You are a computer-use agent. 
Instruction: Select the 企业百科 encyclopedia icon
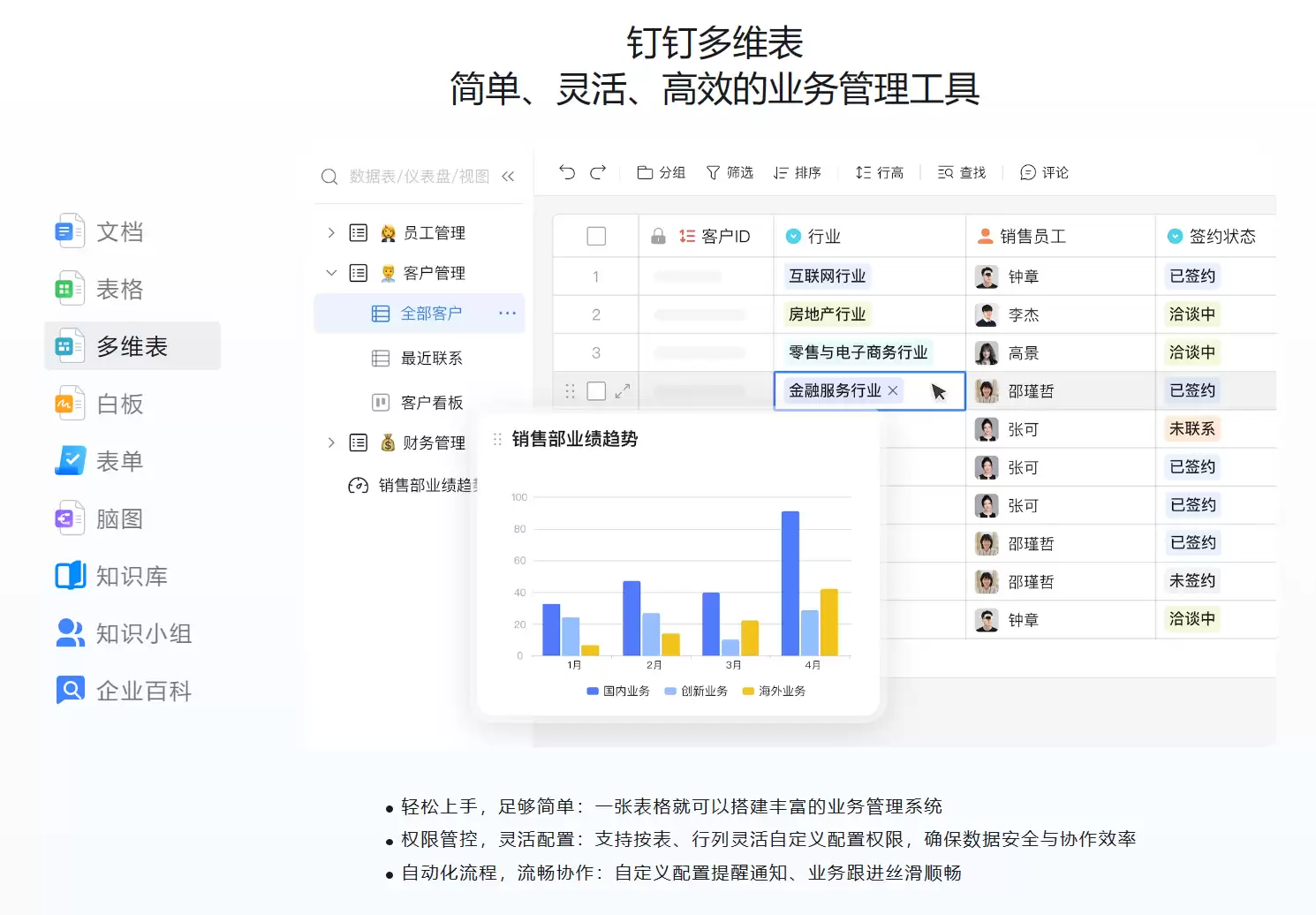coord(70,690)
